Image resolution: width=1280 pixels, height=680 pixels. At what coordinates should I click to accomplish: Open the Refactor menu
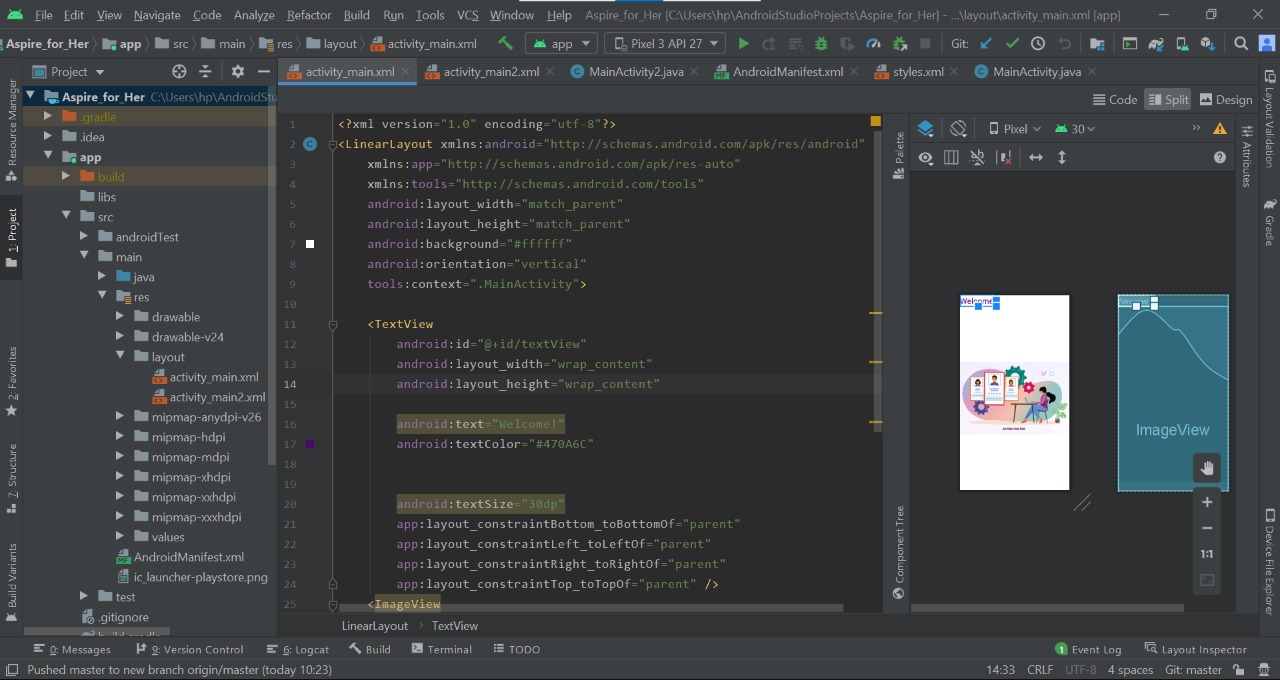(x=308, y=15)
